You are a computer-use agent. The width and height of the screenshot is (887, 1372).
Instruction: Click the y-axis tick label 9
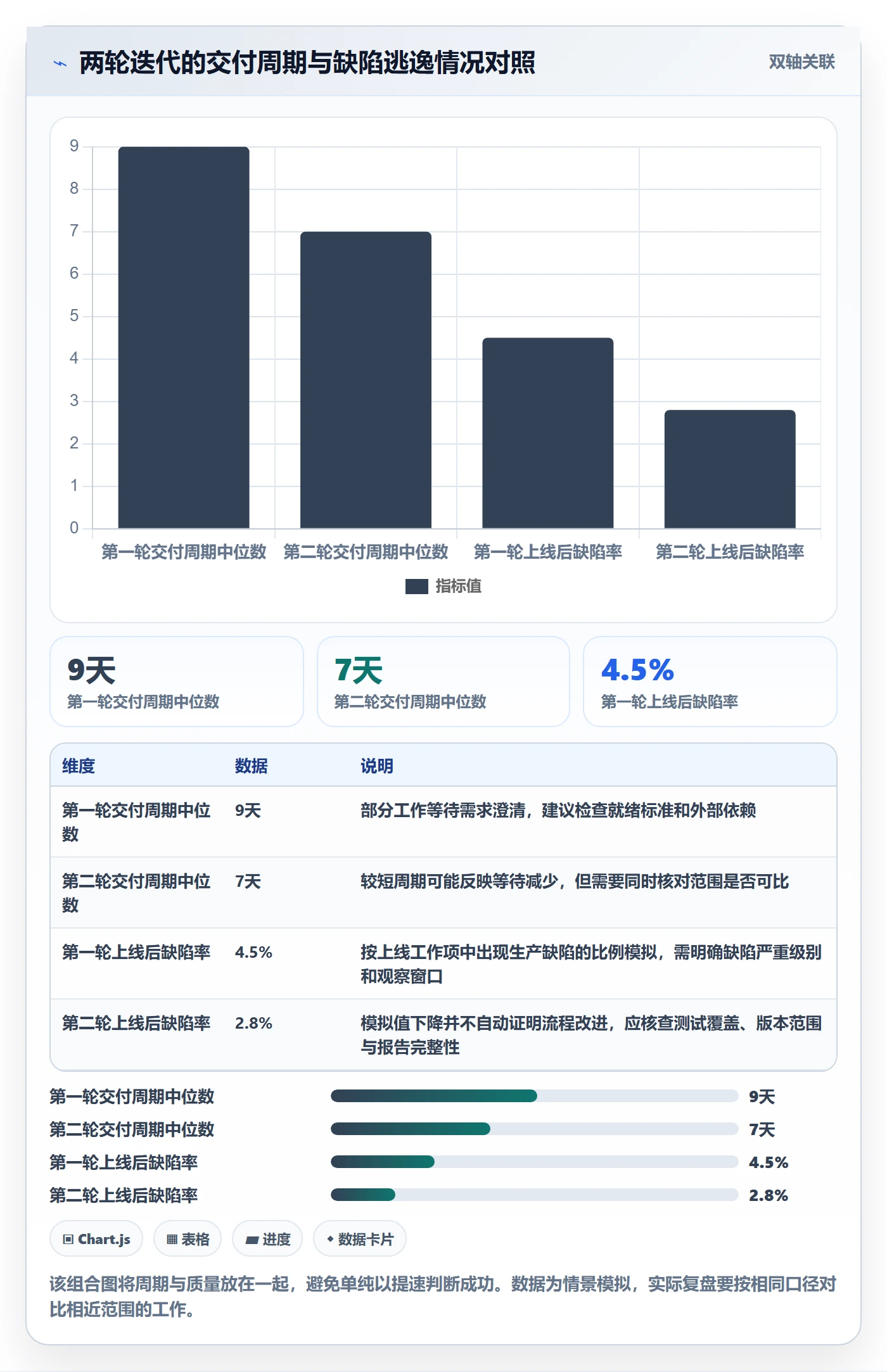click(74, 146)
